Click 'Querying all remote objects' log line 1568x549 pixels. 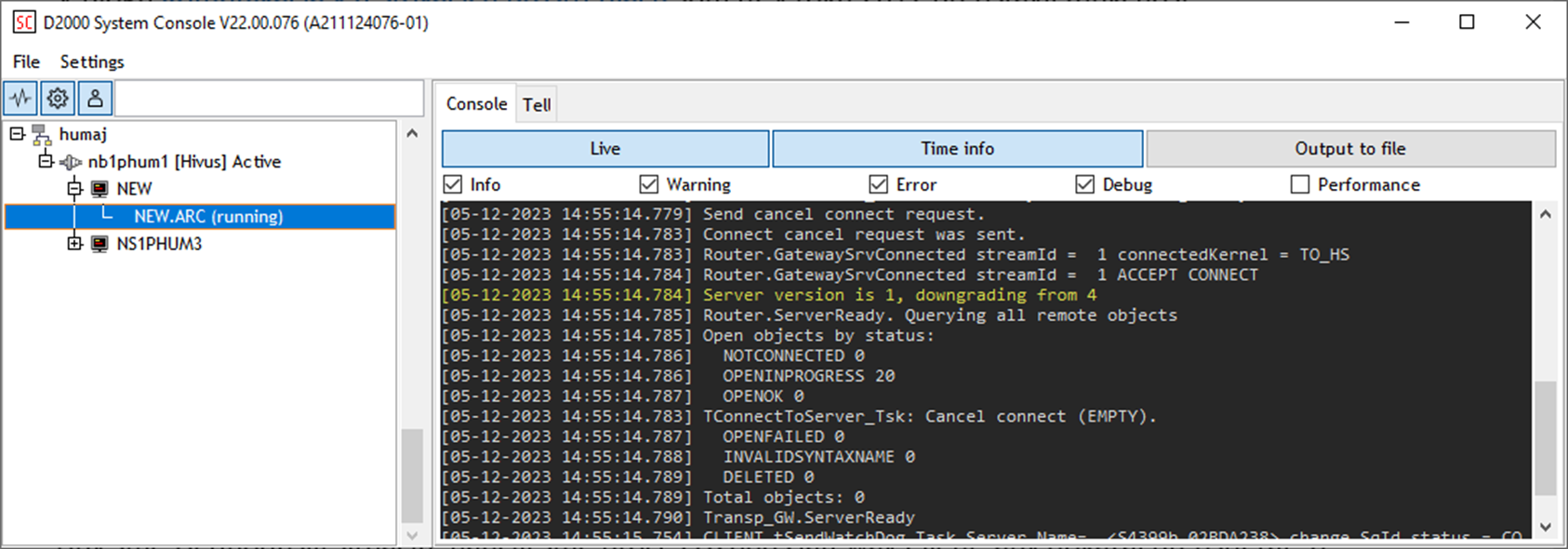[x=809, y=315]
